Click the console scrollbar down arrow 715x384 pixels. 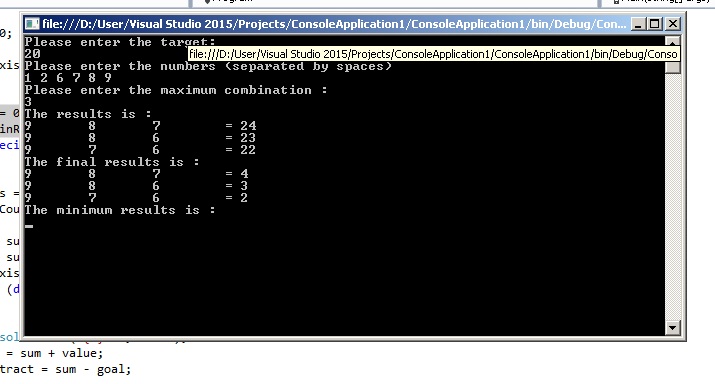click(x=673, y=327)
